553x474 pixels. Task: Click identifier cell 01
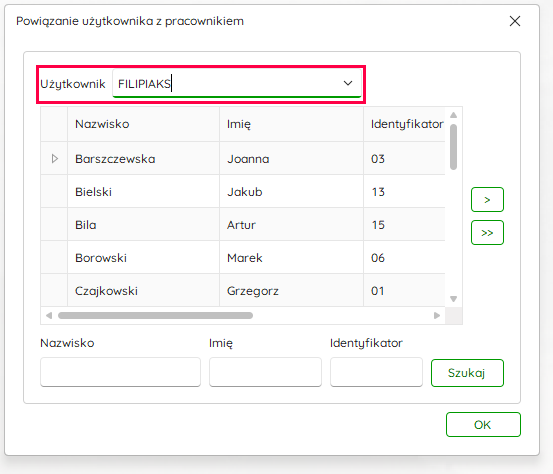click(404, 291)
